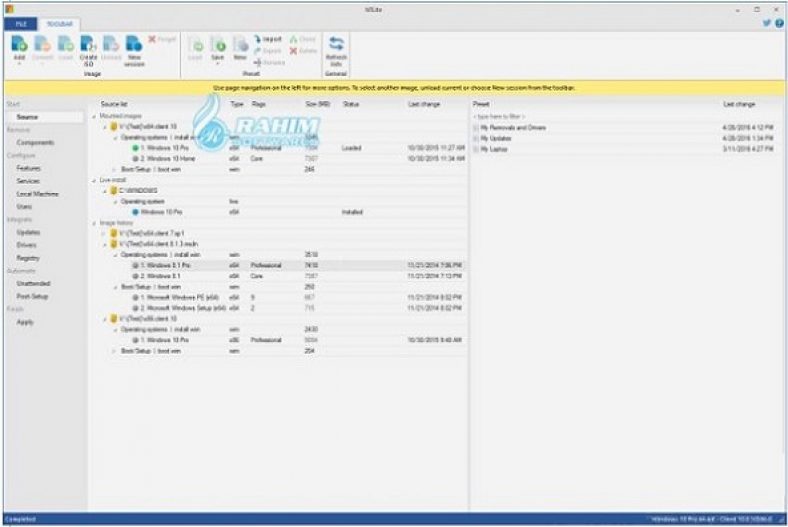
Task: Click the Add image icon
Action: click(19, 44)
